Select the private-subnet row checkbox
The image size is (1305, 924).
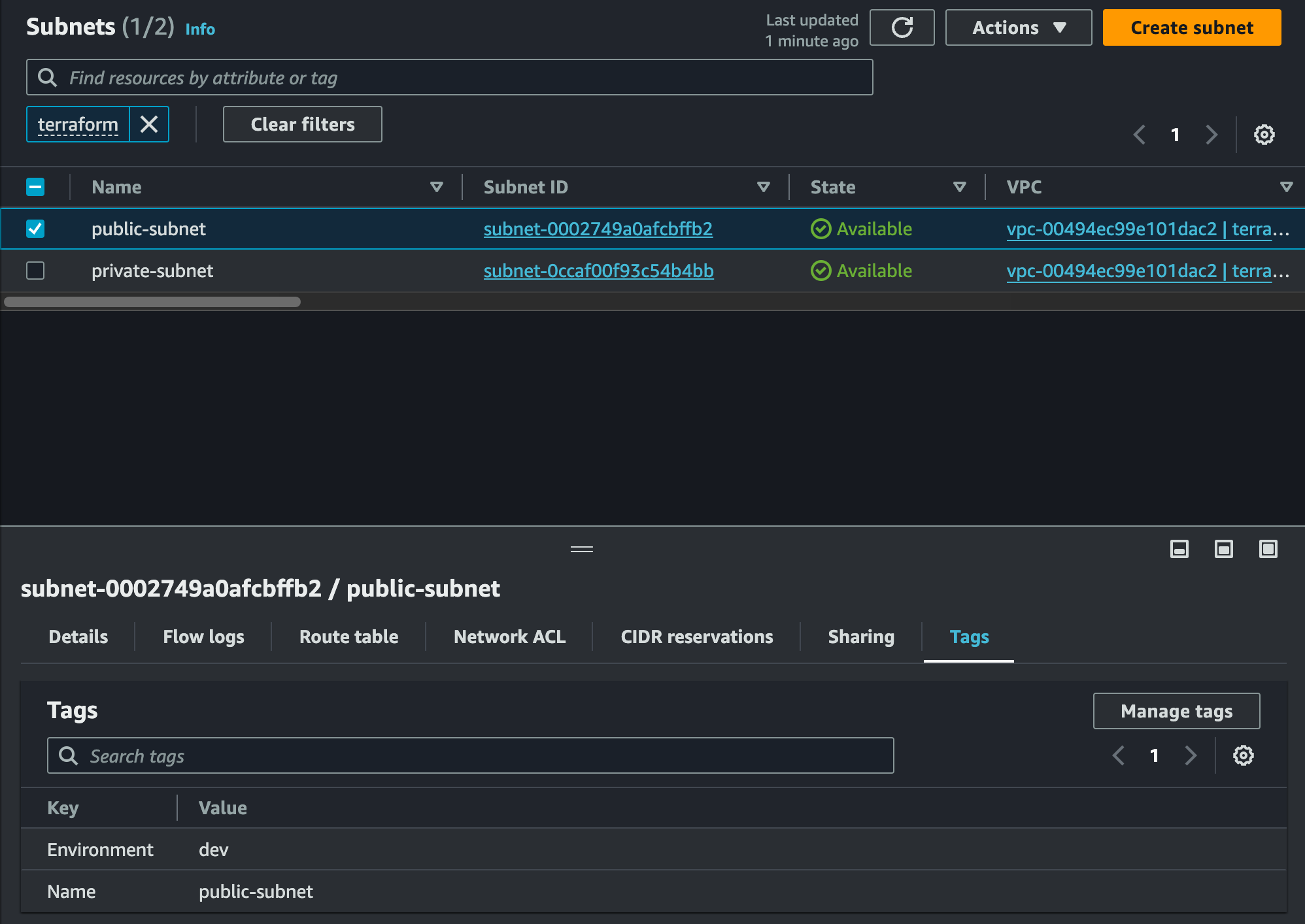35,271
